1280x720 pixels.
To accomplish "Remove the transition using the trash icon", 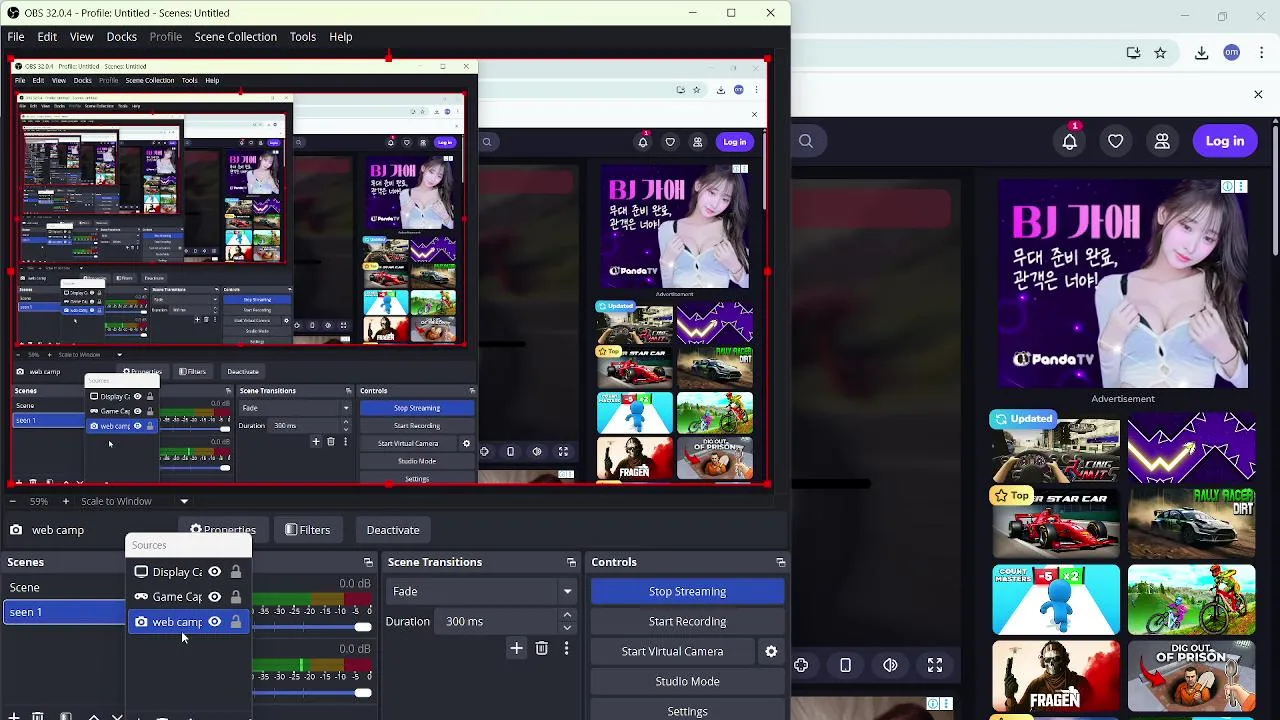I will point(541,649).
